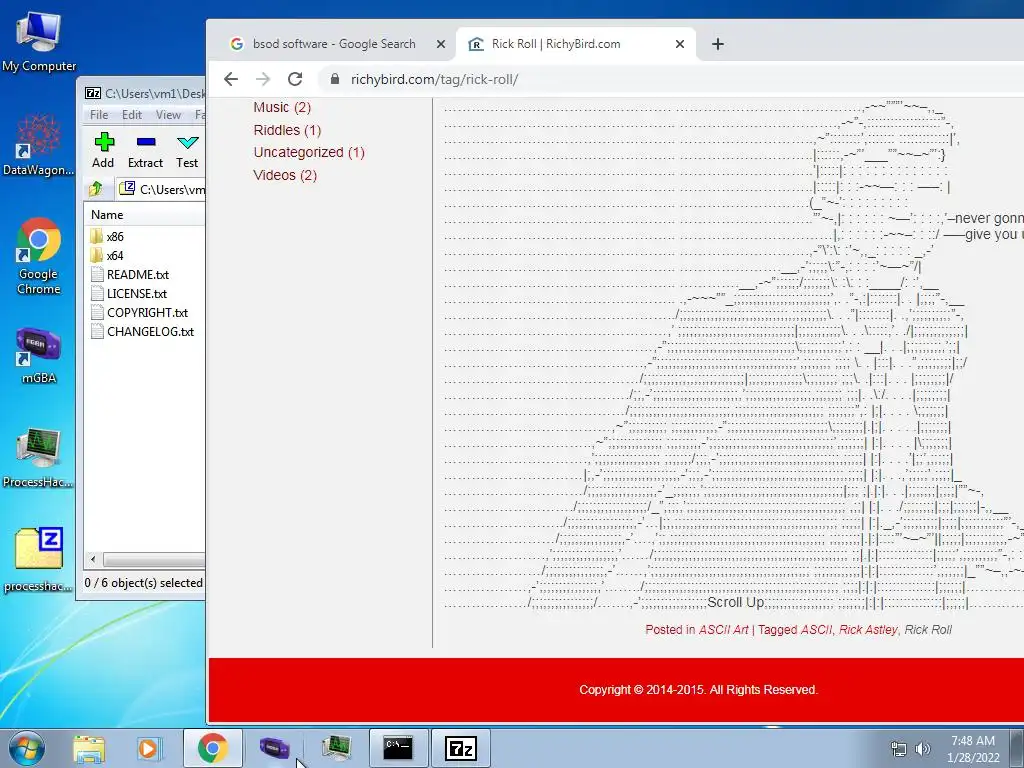The width and height of the screenshot is (1024, 768).
Task: Click the 7-Zip Extract toolbar icon
Action: (x=145, y=150)
